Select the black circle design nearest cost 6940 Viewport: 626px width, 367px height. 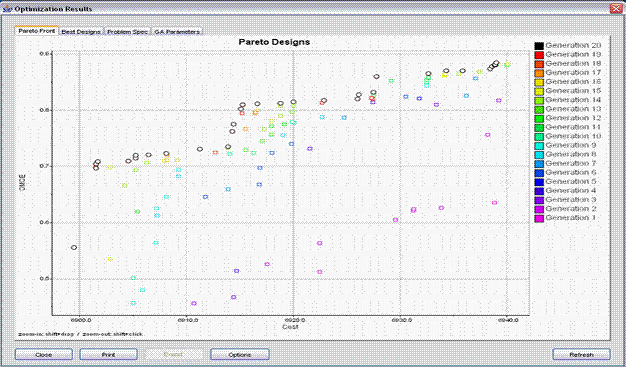(496, 63)
